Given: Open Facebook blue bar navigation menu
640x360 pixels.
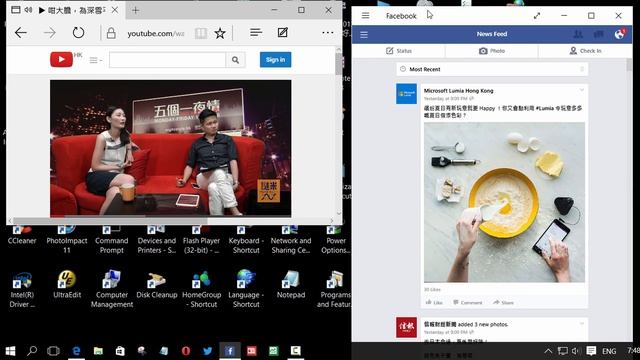Looking at the screenshot, I should pos(364,35).
